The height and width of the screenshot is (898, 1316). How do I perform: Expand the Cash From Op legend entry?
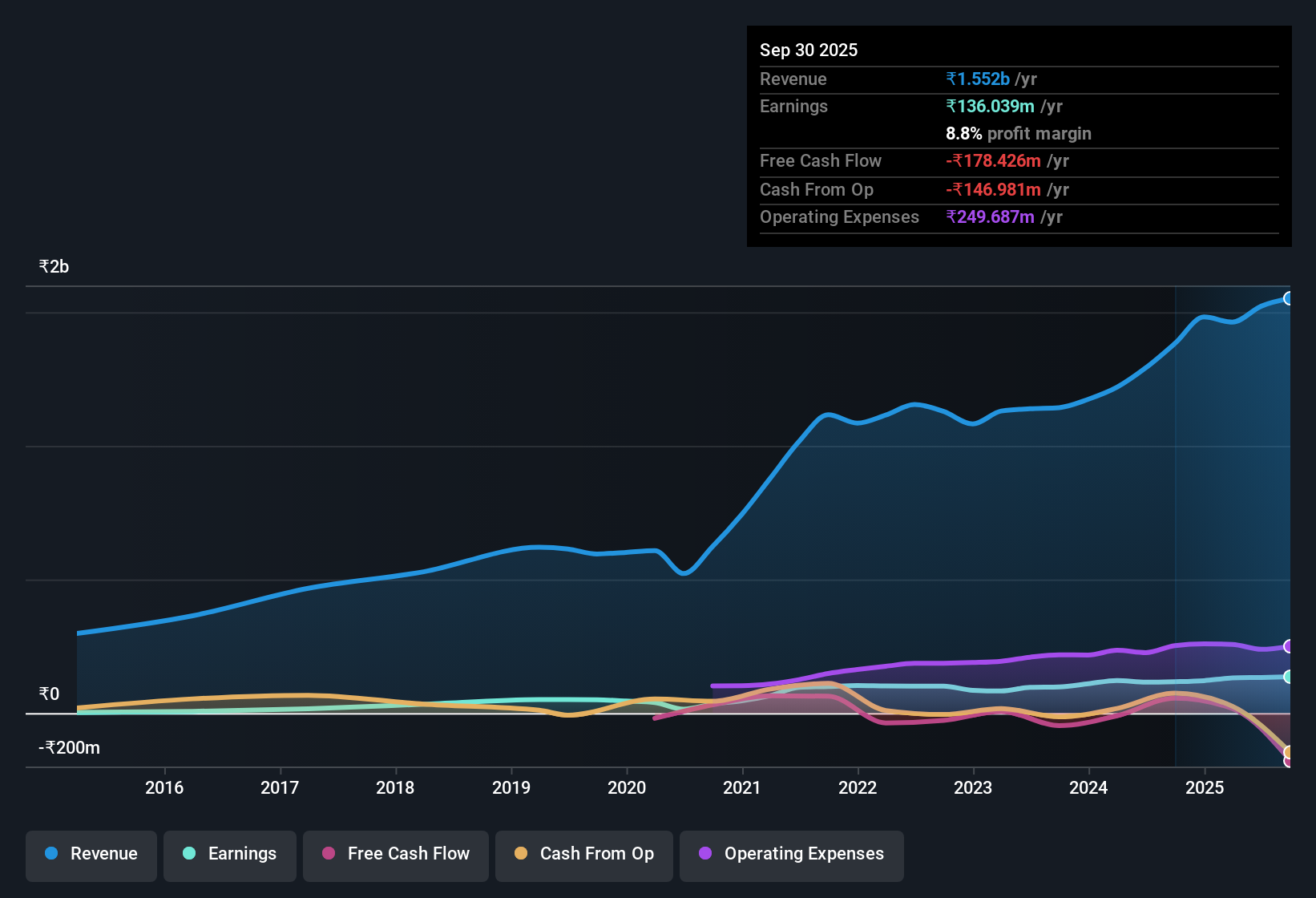pos(583,854)
